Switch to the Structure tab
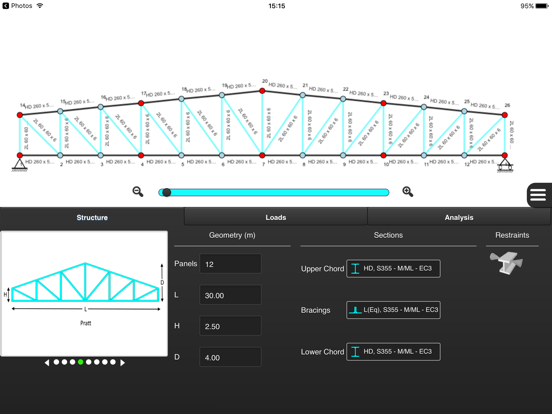552x414 pixels. pyautogui.click(x=92, y=217)
